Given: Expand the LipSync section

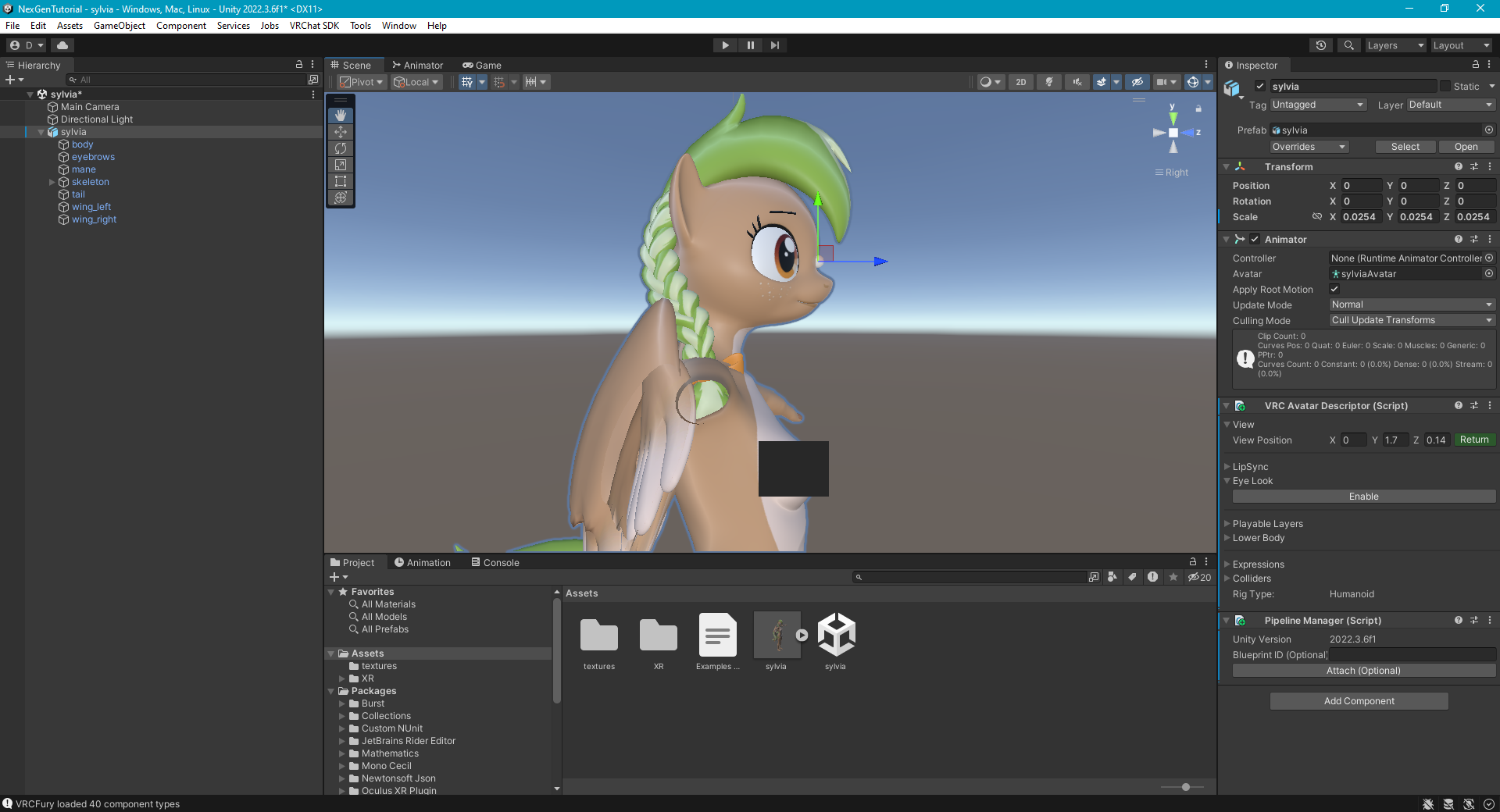Looking at the screenshot, I should tap(1227, 467).
